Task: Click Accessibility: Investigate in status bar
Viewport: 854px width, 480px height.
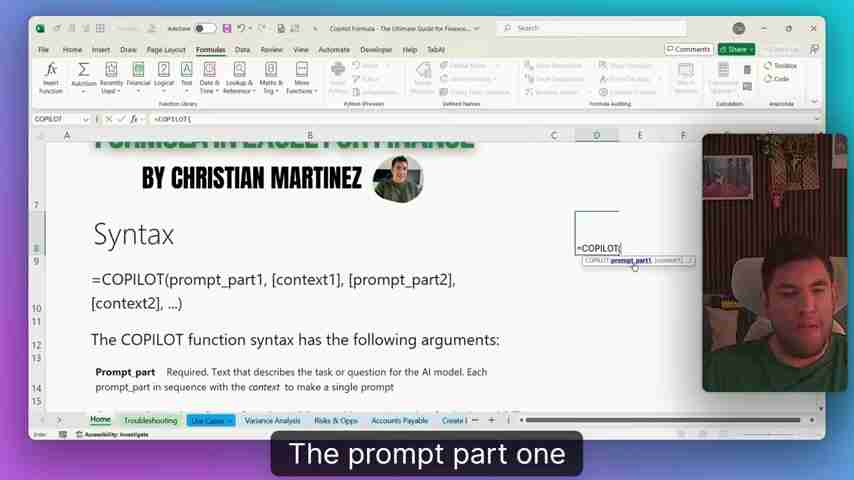Action: point(112,434)
